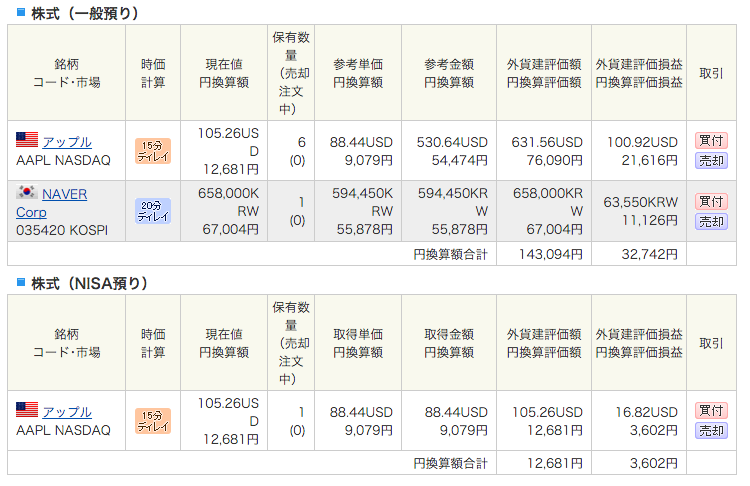Click AAPL NASDAQ text in the NISA預り table
The width and height of the screenshot is (750, 486).
63,430
